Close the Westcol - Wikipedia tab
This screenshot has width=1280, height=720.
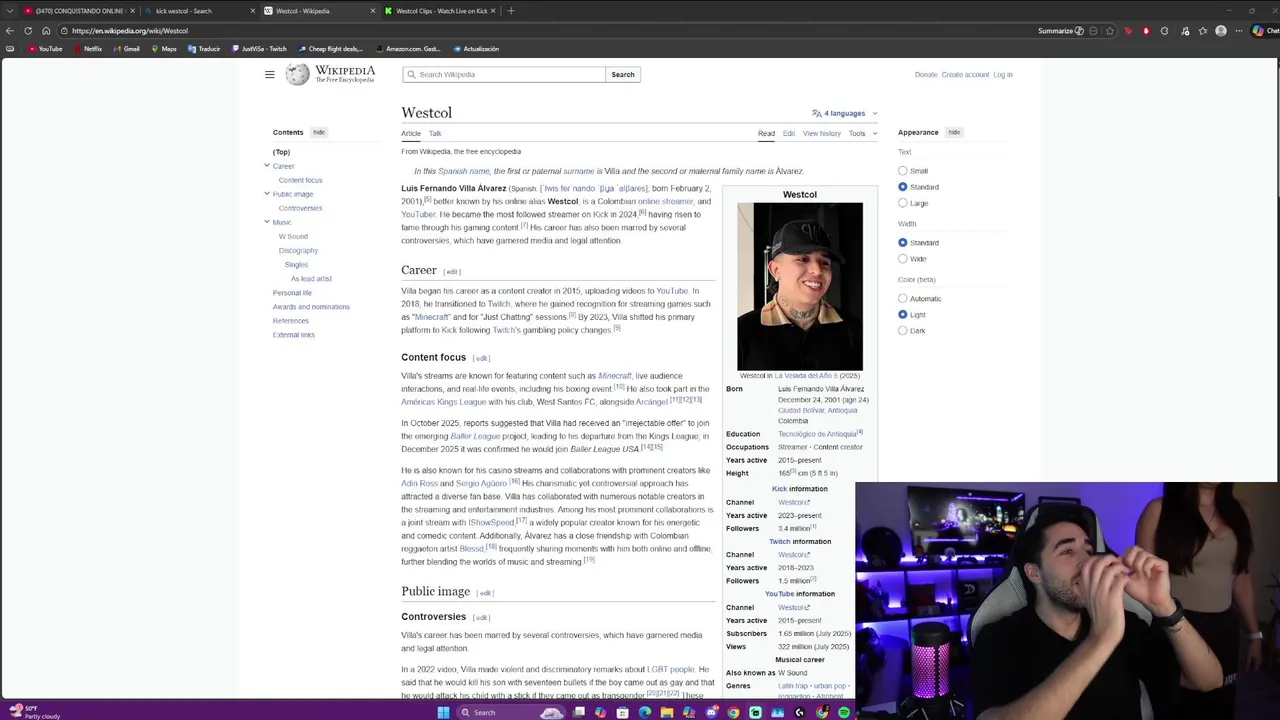pyautogui.click(x=373, y=11)
